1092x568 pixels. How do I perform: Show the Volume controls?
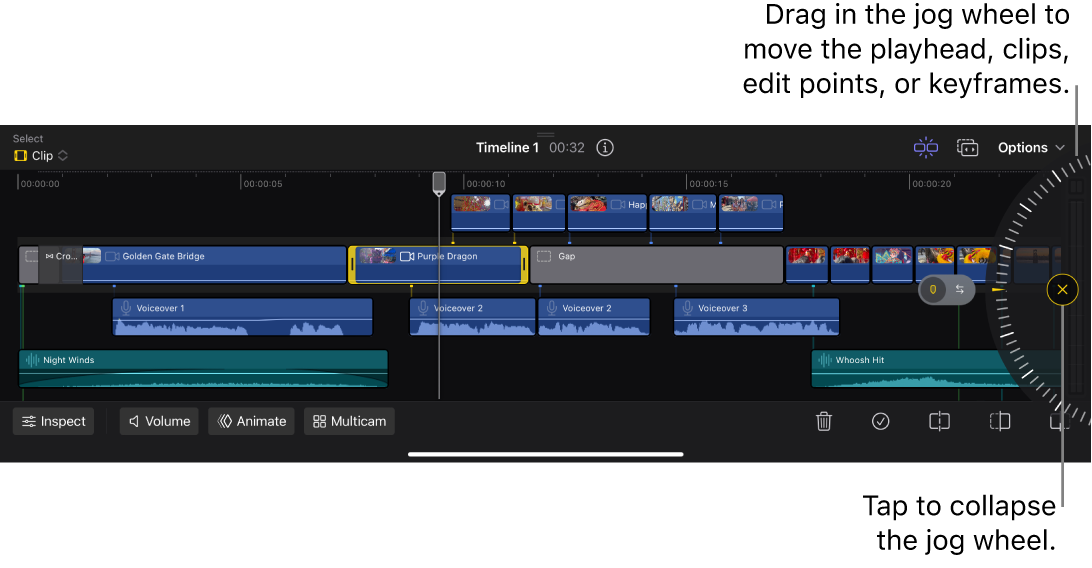(159, 422)
